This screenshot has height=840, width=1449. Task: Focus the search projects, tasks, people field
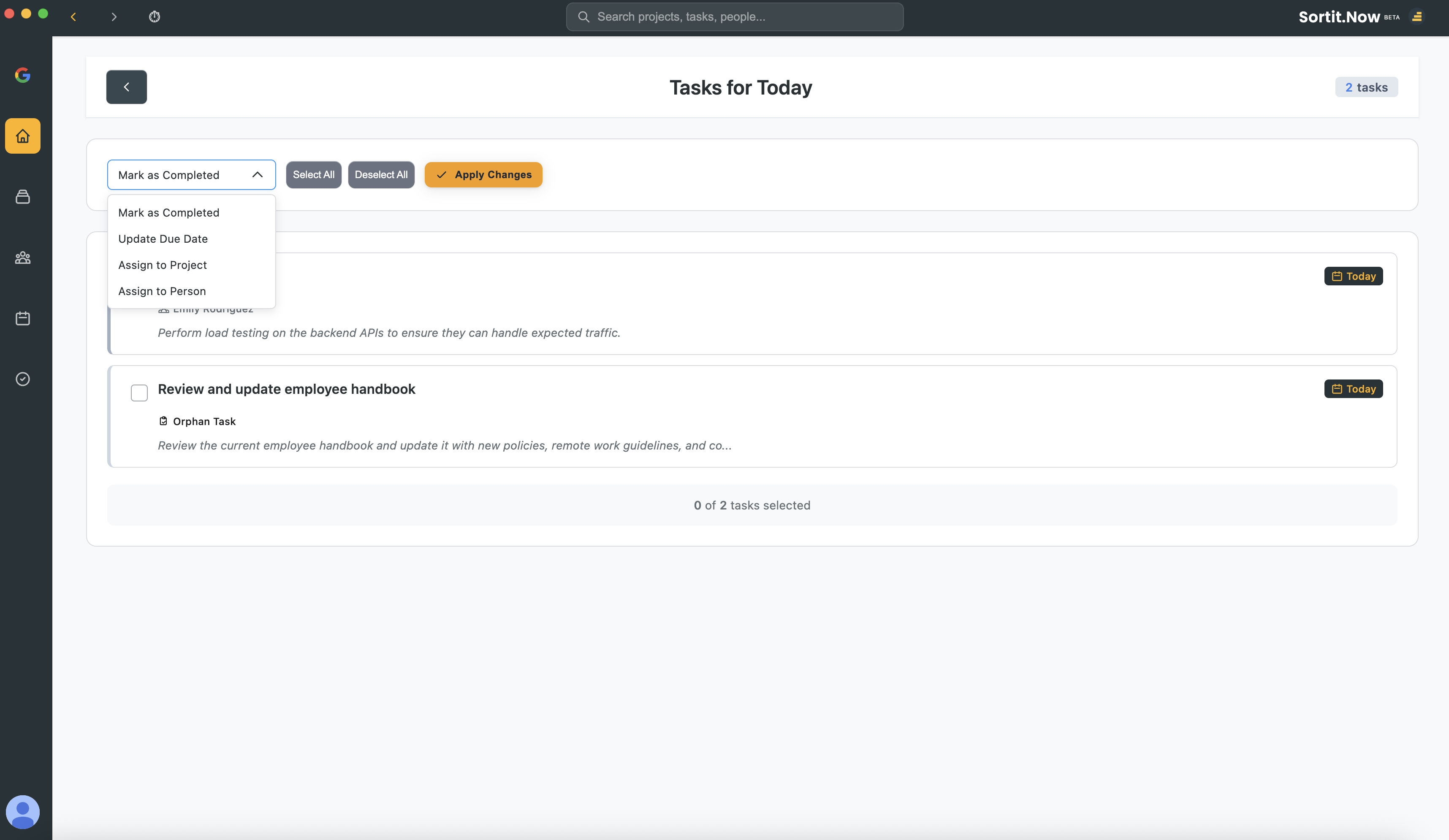(x=734, y=17)
